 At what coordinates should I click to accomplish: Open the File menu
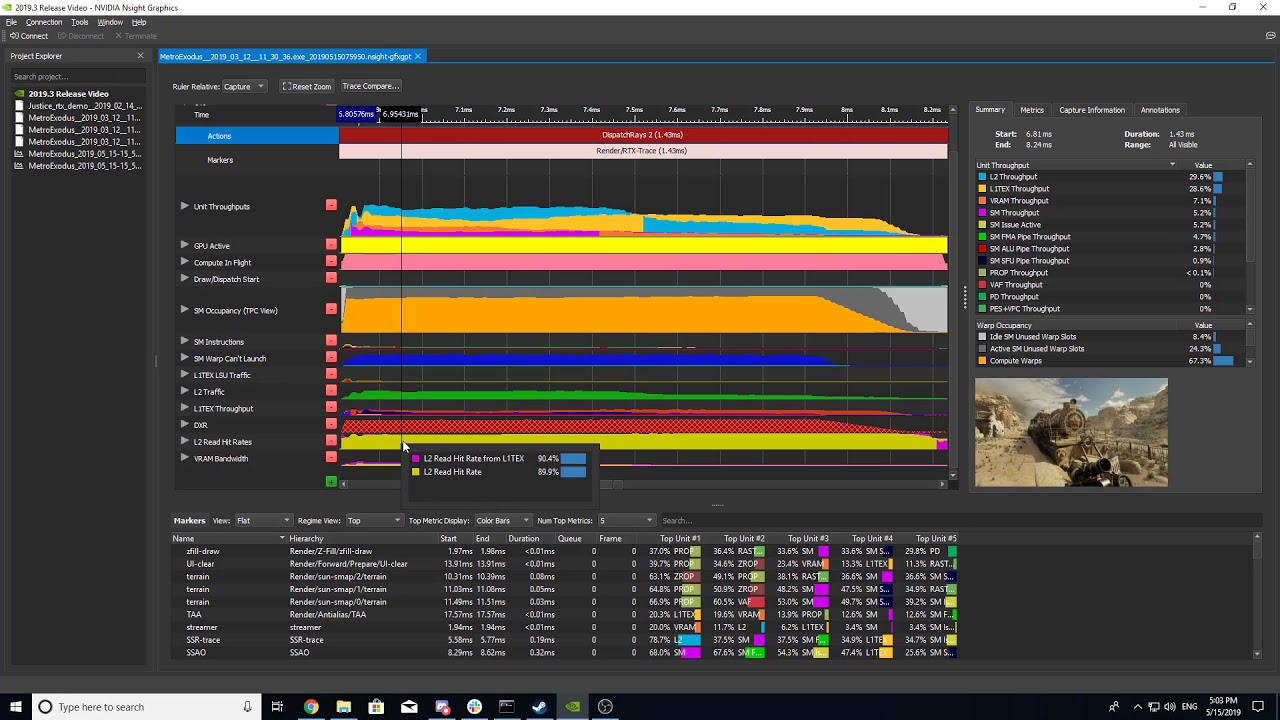(x=11, y=22)
